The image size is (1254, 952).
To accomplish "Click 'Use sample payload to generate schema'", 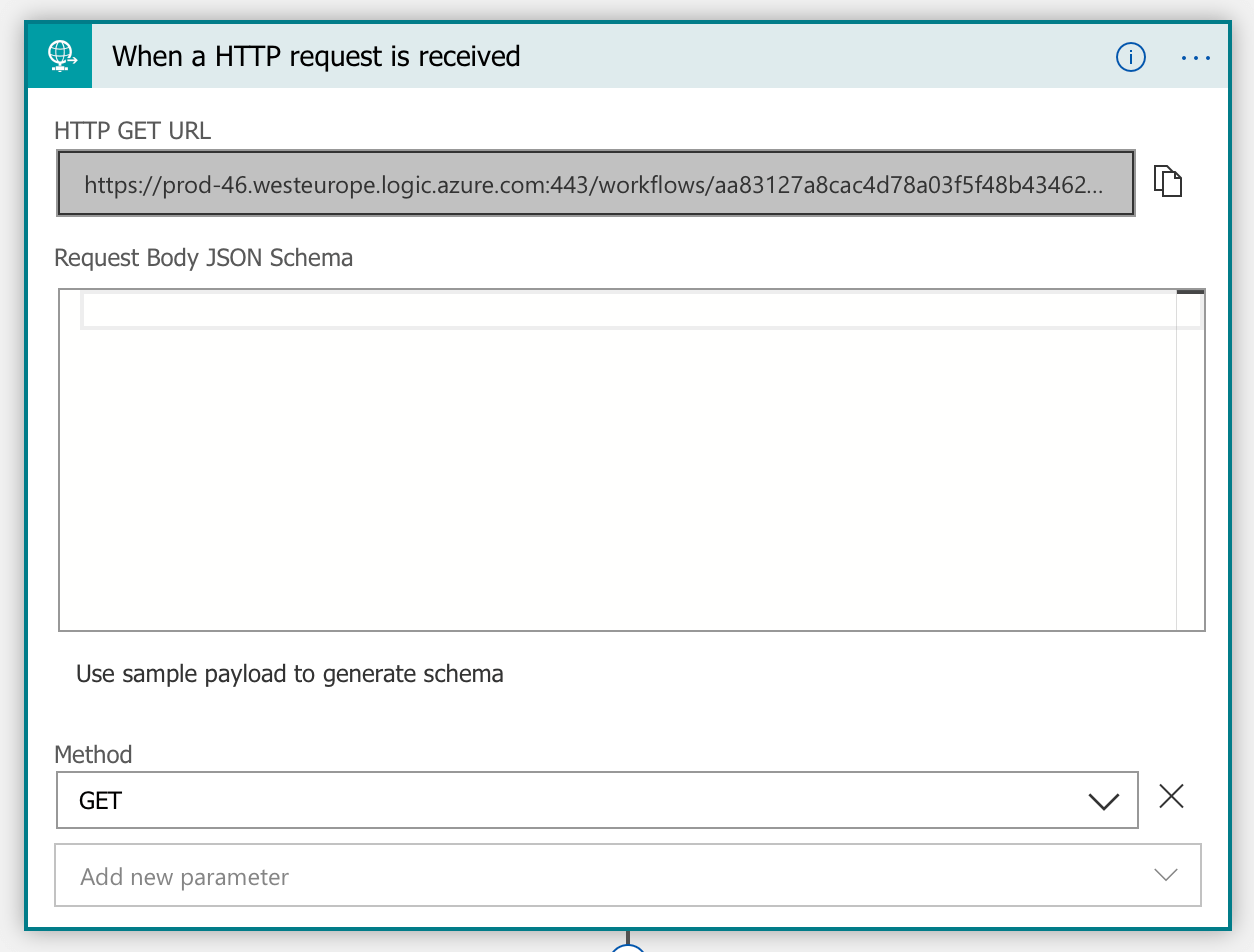I will [x=289, y=674].
